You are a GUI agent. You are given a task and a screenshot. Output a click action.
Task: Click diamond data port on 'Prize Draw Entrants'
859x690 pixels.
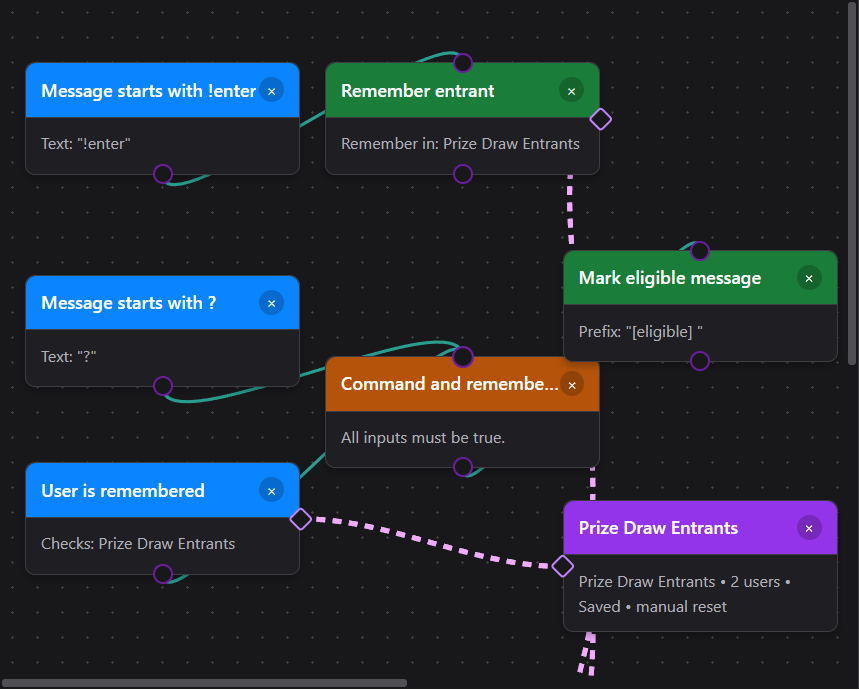click(x=563, y=566)
